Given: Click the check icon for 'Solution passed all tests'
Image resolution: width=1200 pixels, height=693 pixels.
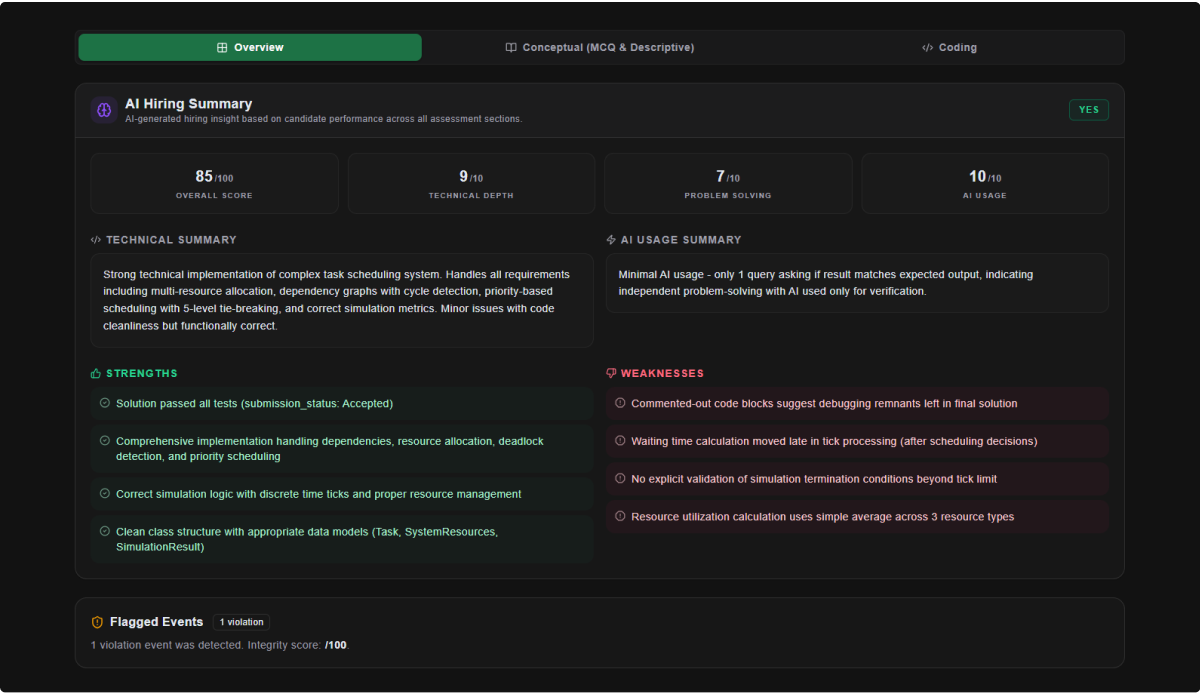Looking at the screenshot, I should point(105,403).
